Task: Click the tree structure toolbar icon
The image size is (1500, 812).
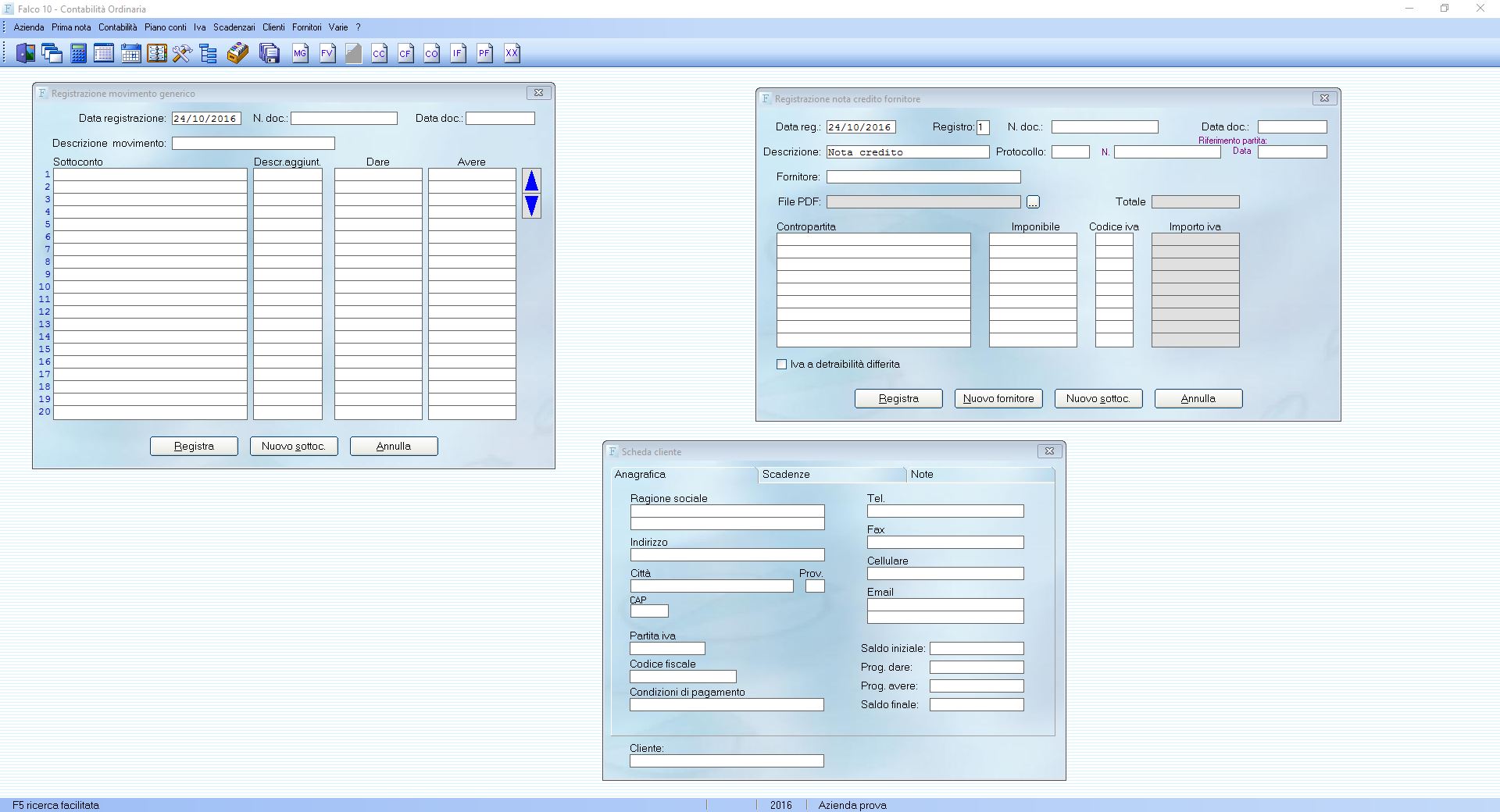Action: point(209,53)
